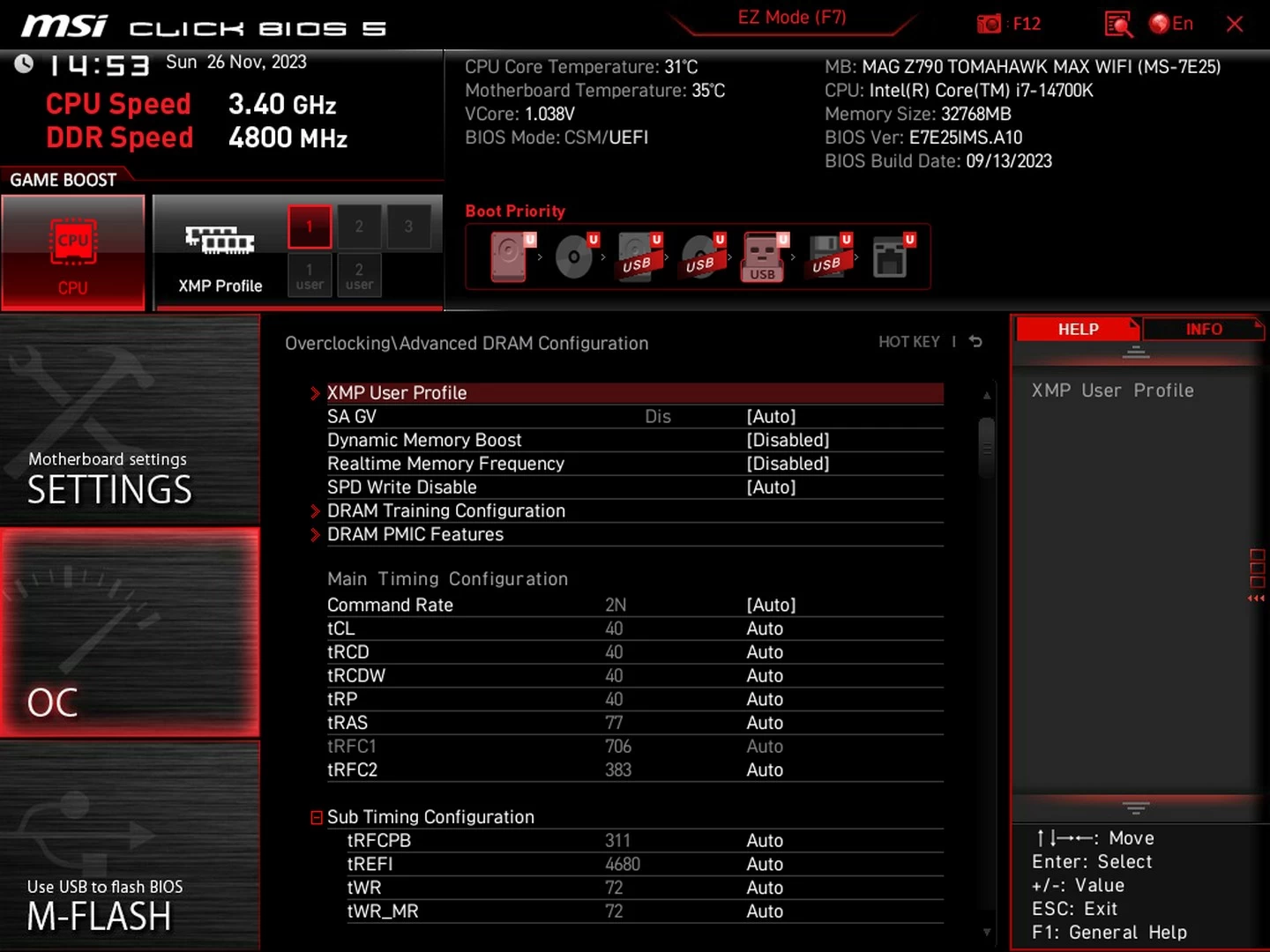Viewport: 1270px width, 952px height.
Task: Click the hotkey back arrow icon
Action: tap(975, 341)
